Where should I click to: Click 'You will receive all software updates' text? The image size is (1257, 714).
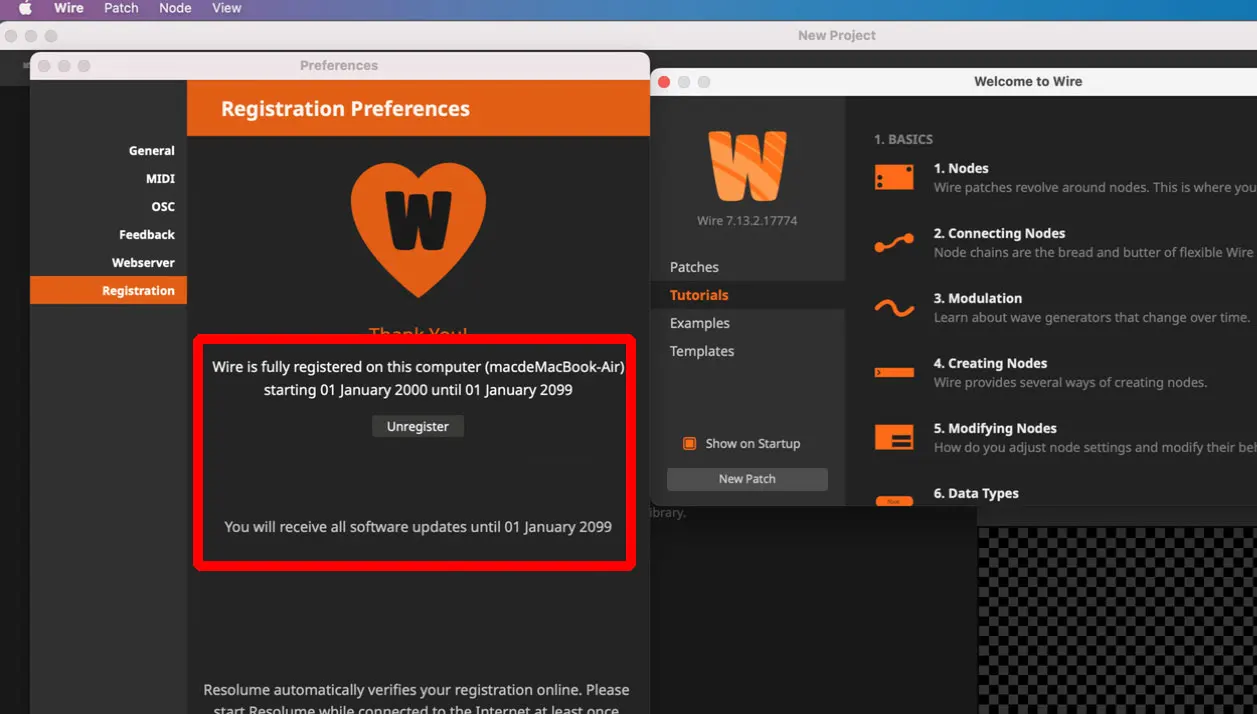[x=418, y=526]
